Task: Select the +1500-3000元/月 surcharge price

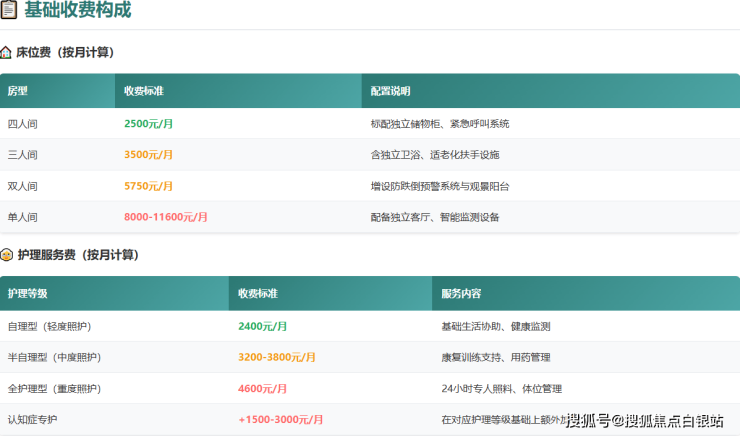Action: tap(280, 419)
